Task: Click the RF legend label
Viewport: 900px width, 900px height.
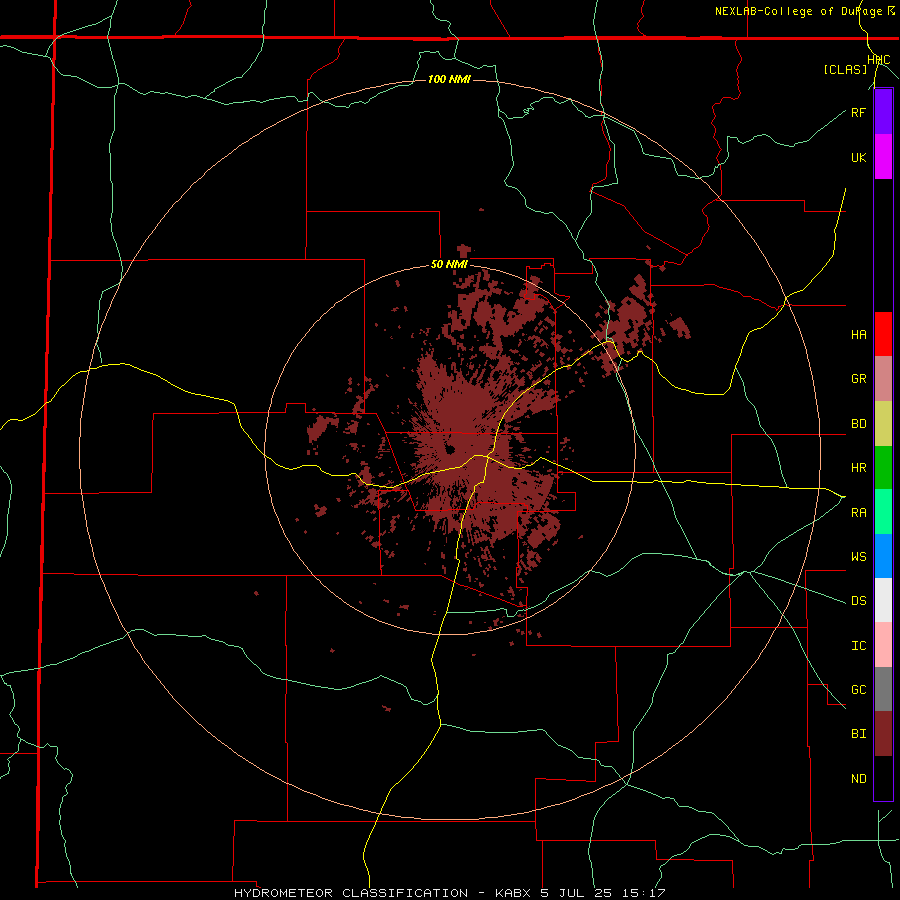Action: point(858,112)
